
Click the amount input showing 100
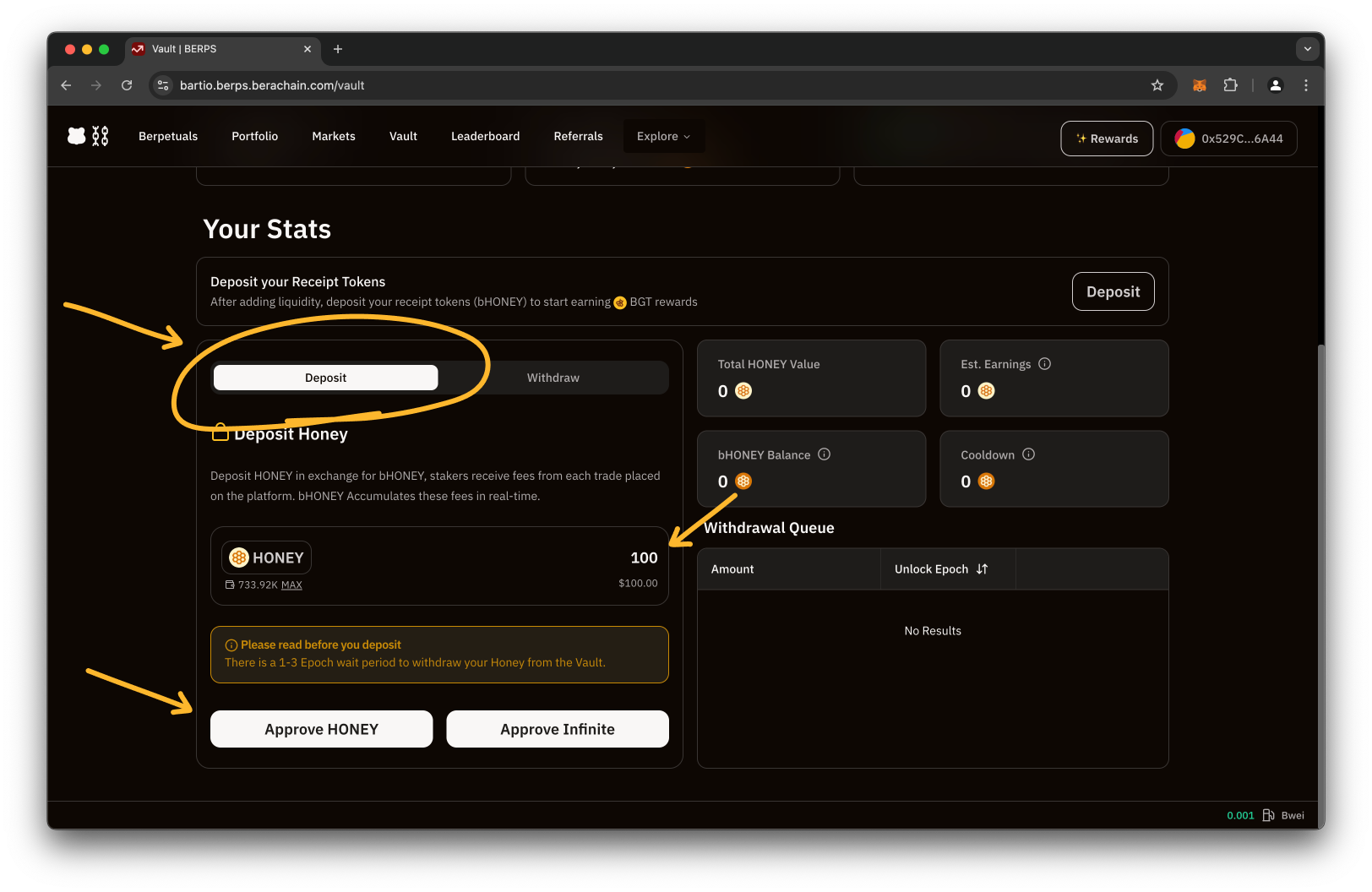pos(644,557)
